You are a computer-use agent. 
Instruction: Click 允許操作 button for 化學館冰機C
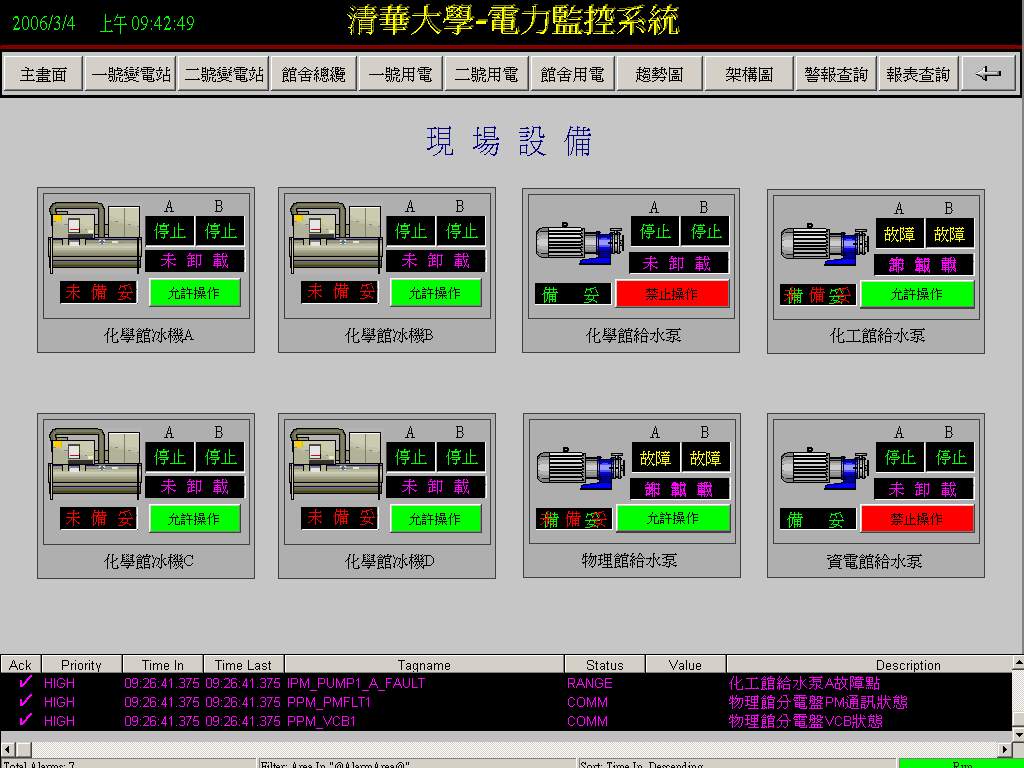click(195, 519)
